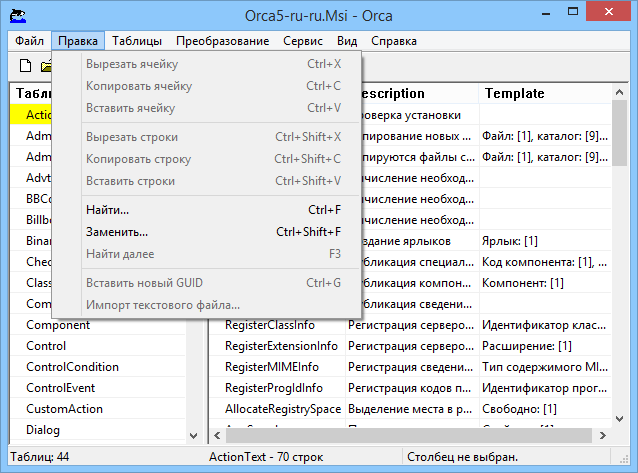This screenshot has height=473, width=638.
Task: Select the CustomAction table
Action: (64, 409)
